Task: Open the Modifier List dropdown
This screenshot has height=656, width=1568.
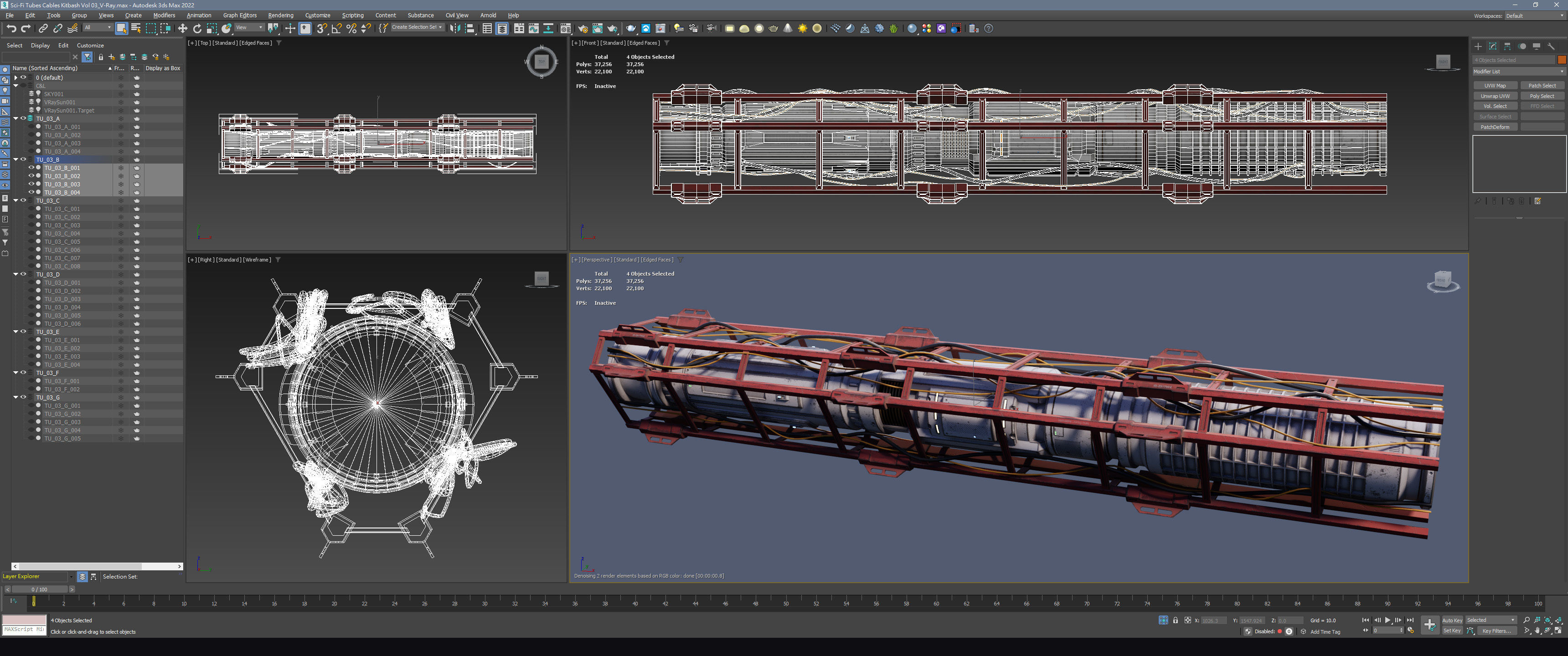Action: (x=1519, y=71)
